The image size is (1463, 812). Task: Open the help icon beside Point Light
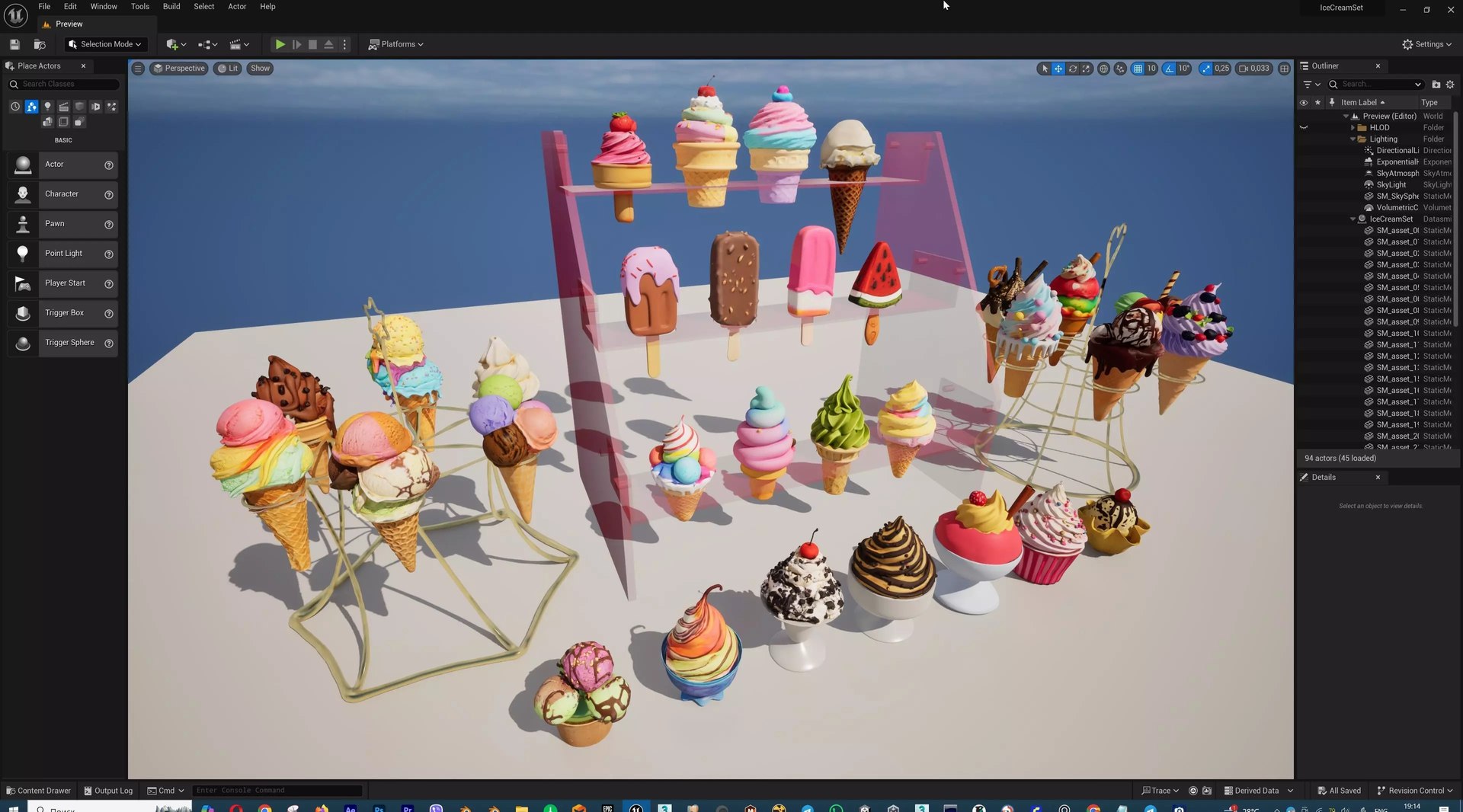click(x=109, y=254)
